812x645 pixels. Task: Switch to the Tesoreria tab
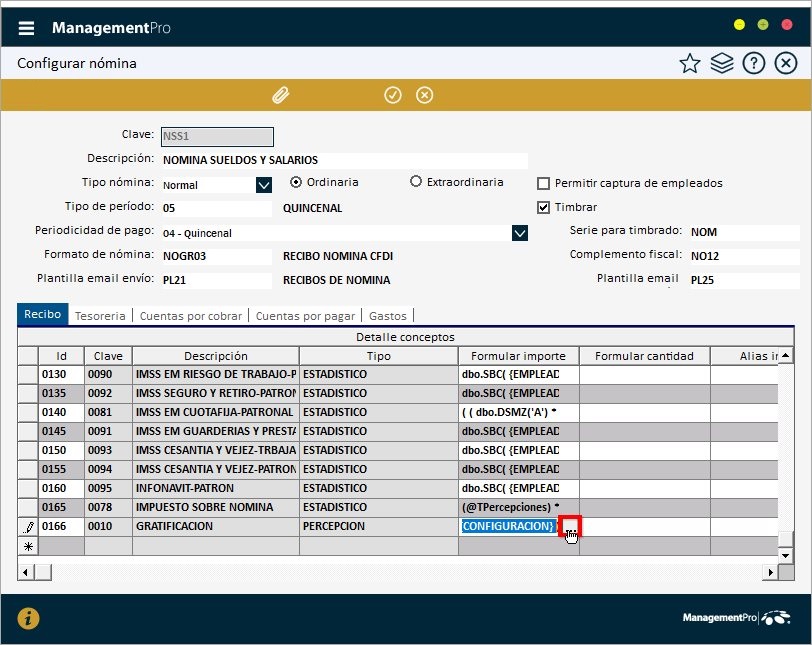point(100,316)
